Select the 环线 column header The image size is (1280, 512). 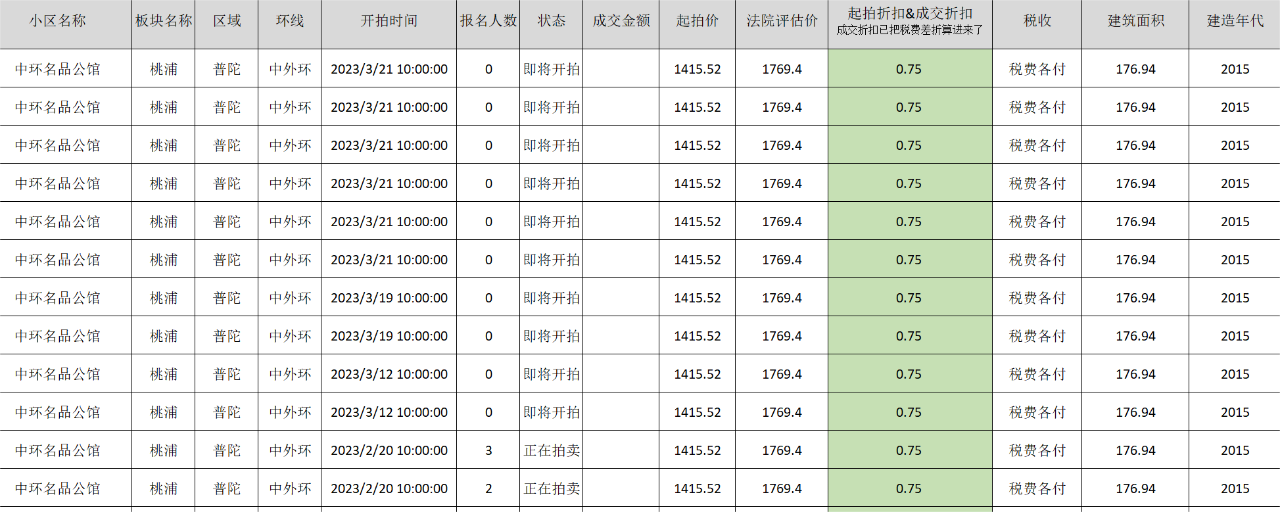pyautogui.click(x=290, y=21)
